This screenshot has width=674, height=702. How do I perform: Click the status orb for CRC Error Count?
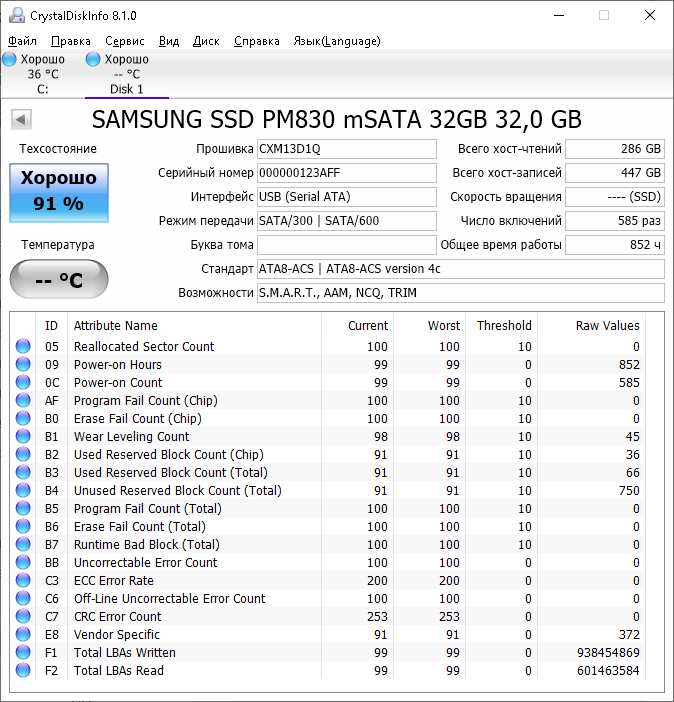(23, 616)
